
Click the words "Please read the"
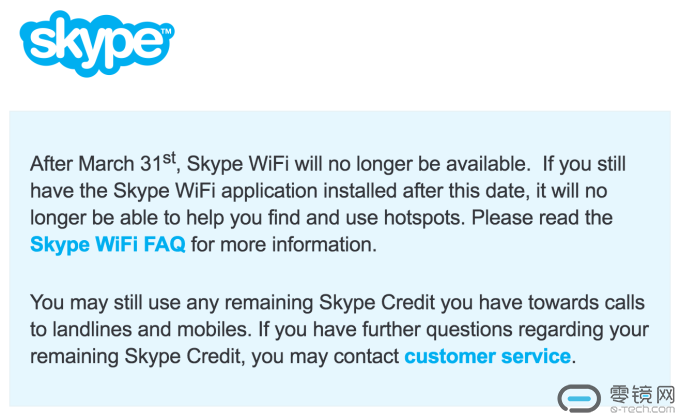pyautogui.click(x=557, y=217)
